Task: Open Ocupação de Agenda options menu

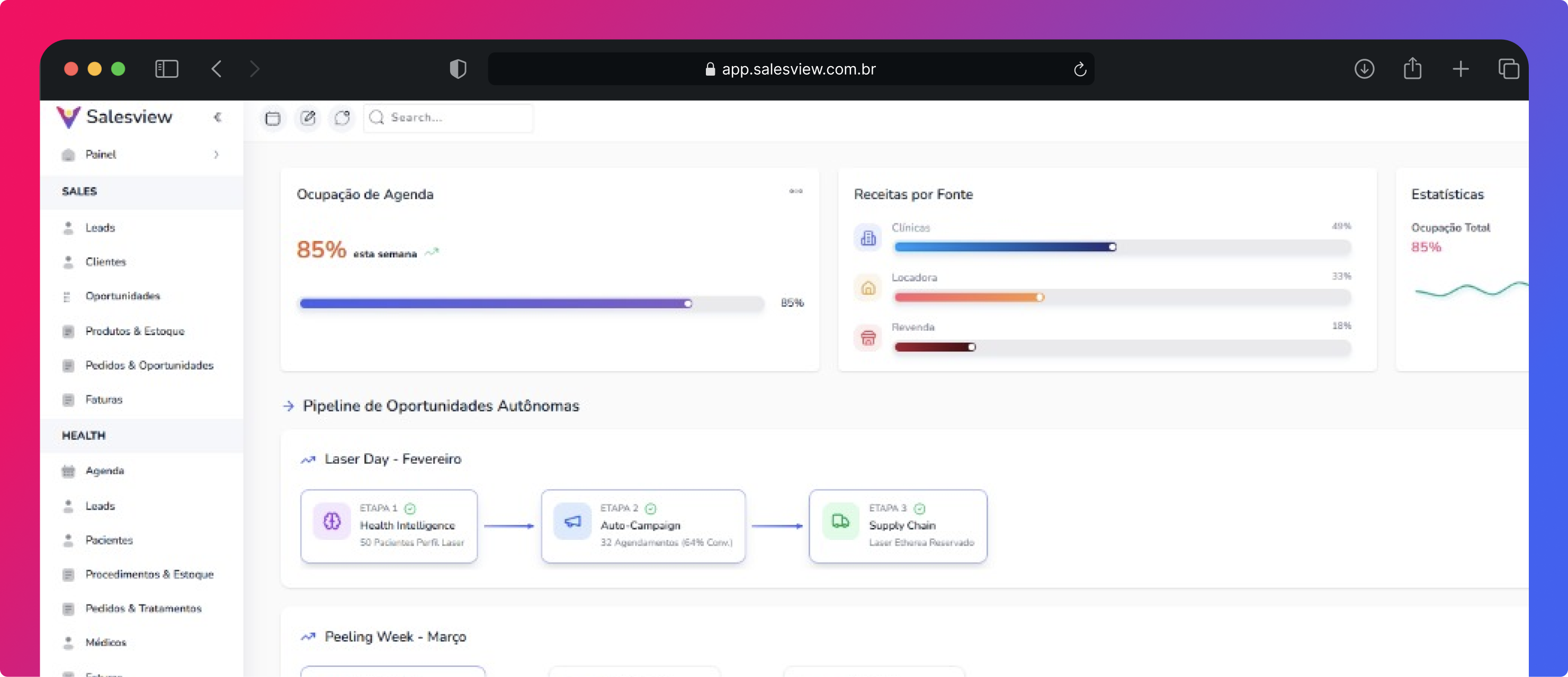Action: pos(795,191)
